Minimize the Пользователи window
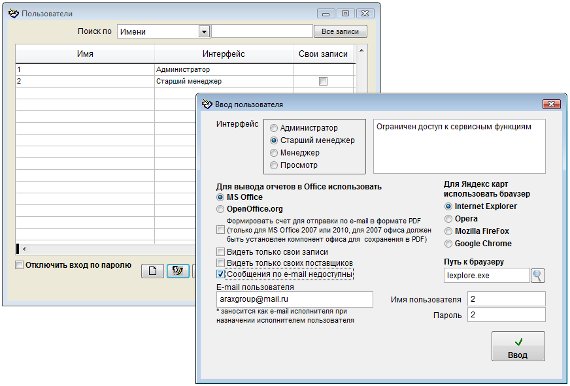This screenshot has width=570, height=386. 326,13
